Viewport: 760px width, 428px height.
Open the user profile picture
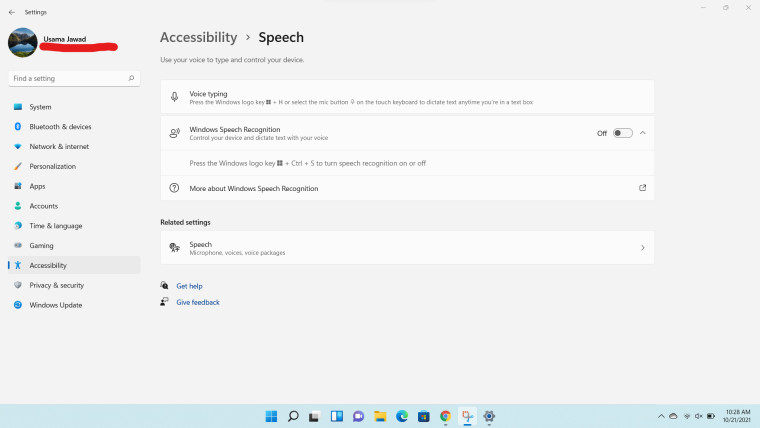coord(23,42)
